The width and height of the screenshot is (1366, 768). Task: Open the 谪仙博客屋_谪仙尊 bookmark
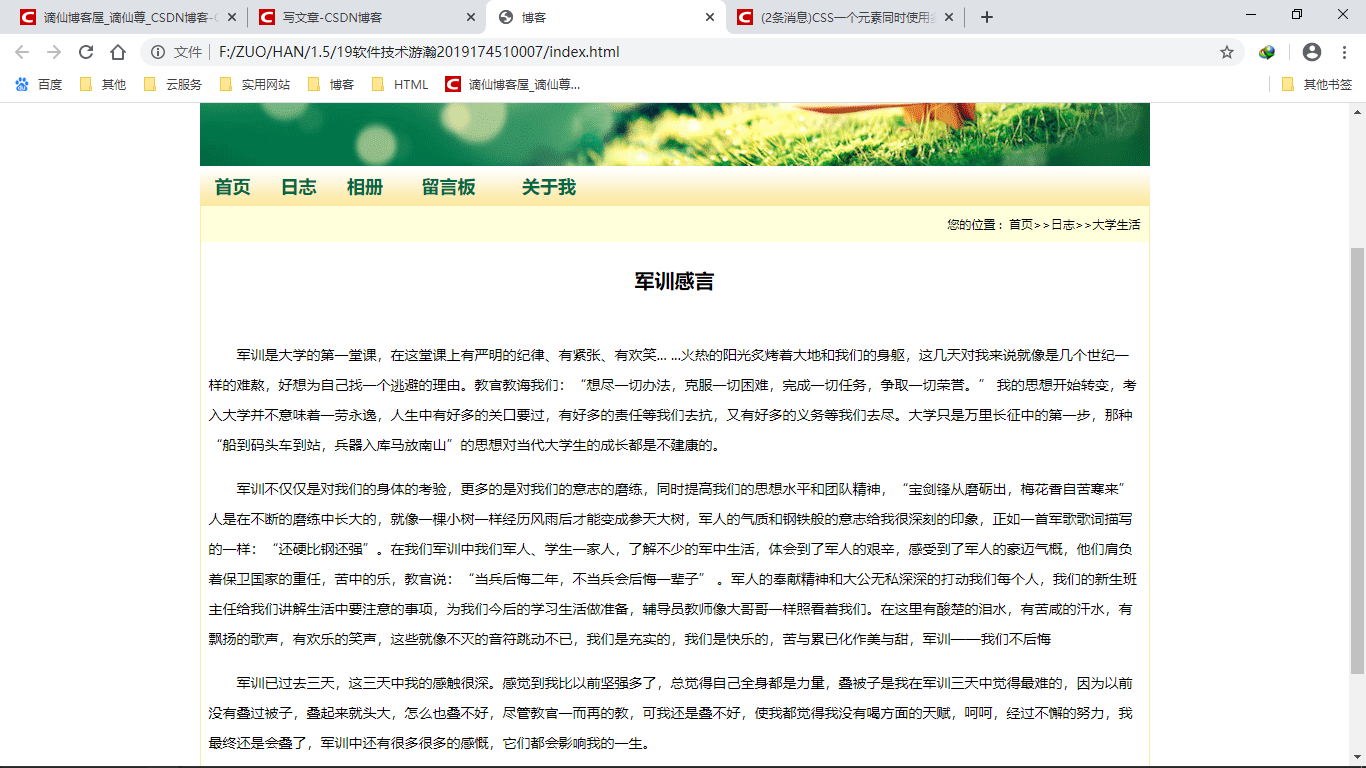513,85
